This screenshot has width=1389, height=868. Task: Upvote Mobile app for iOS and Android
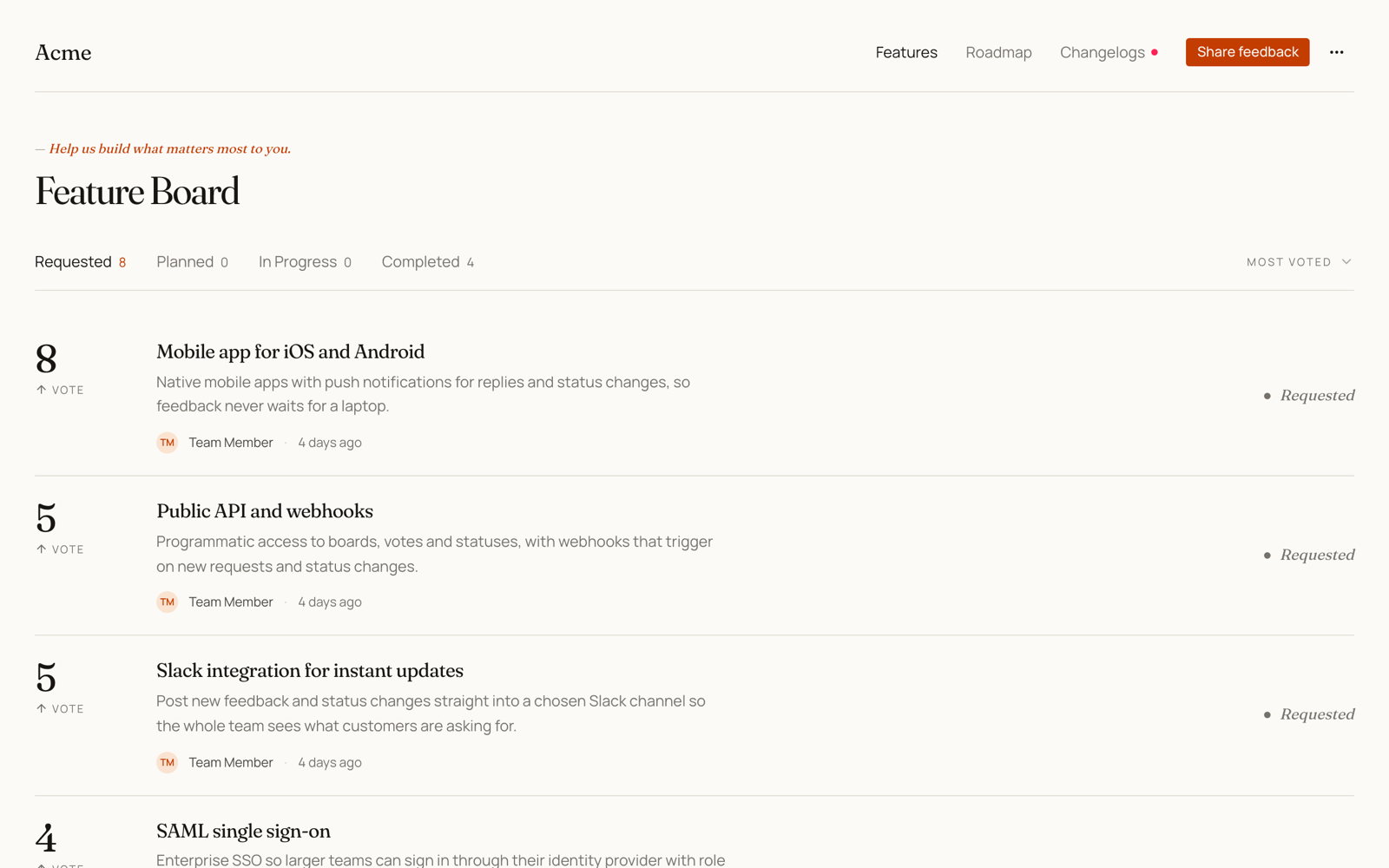tap(60, 390)
